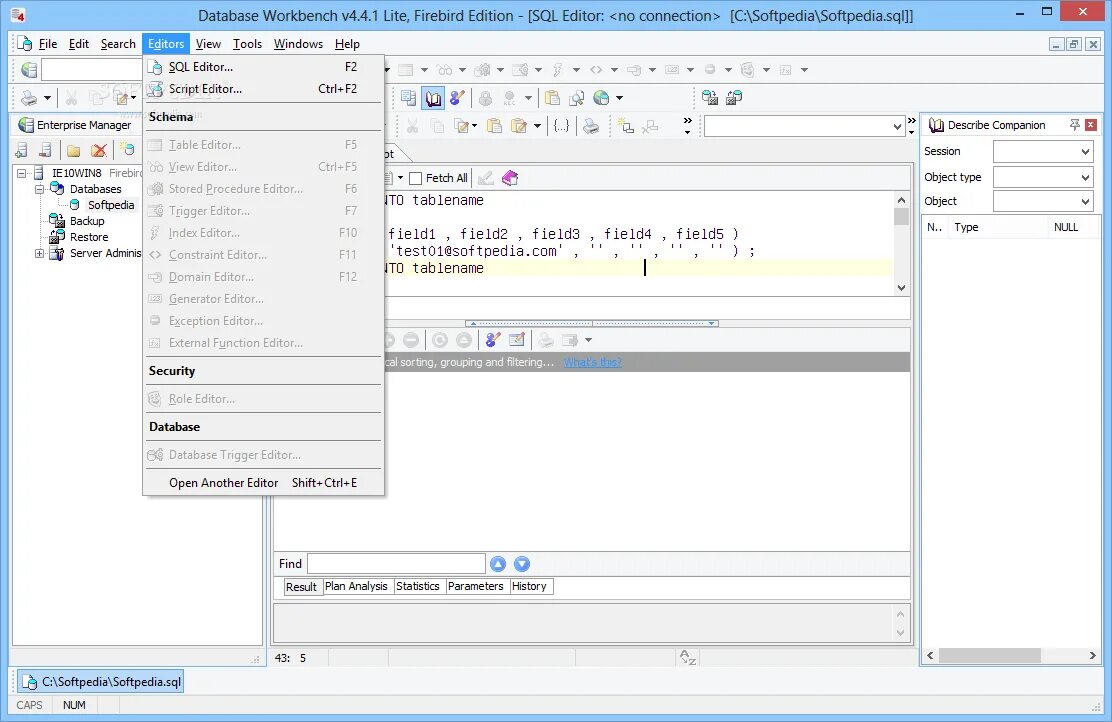
Task: Unregister the database using the toolbar icon
Action: [44, 150]
